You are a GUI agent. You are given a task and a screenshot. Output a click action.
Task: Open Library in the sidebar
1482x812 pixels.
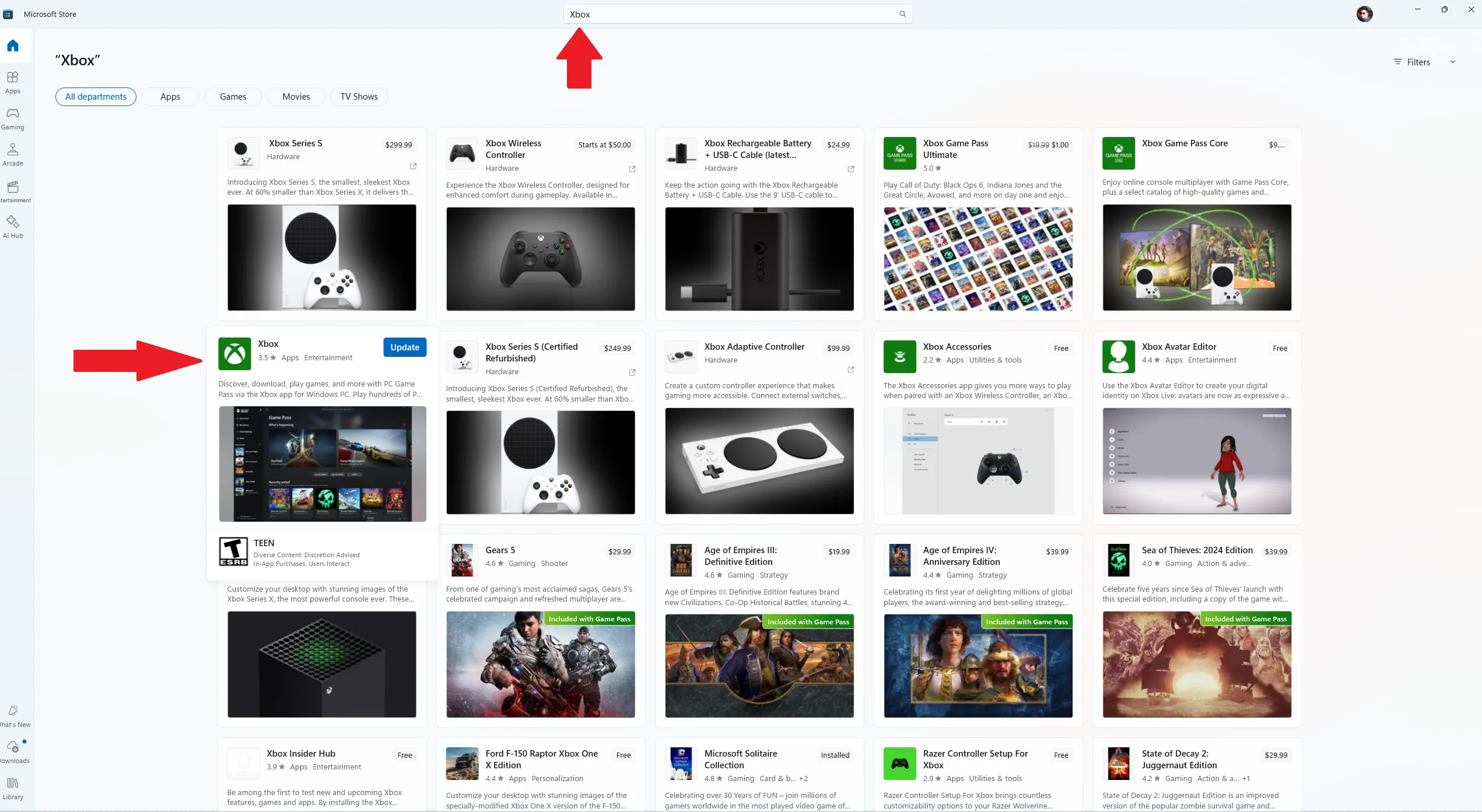[13, 789]
